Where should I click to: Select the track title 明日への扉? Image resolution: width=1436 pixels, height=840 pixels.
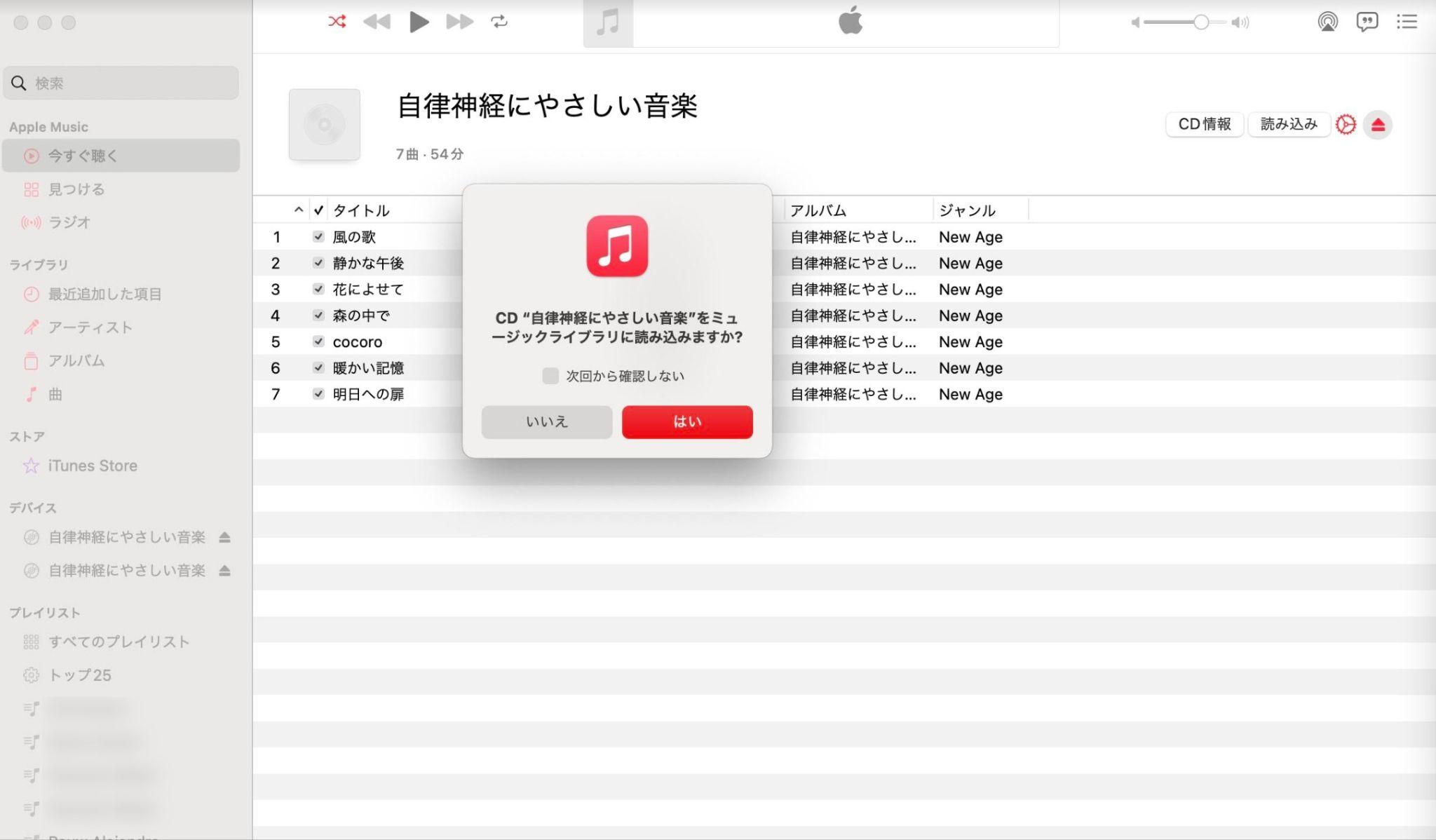368,394
